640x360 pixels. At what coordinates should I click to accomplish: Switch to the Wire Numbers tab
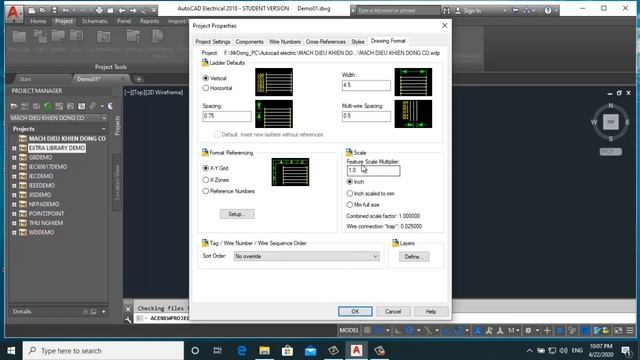(284, 42)
